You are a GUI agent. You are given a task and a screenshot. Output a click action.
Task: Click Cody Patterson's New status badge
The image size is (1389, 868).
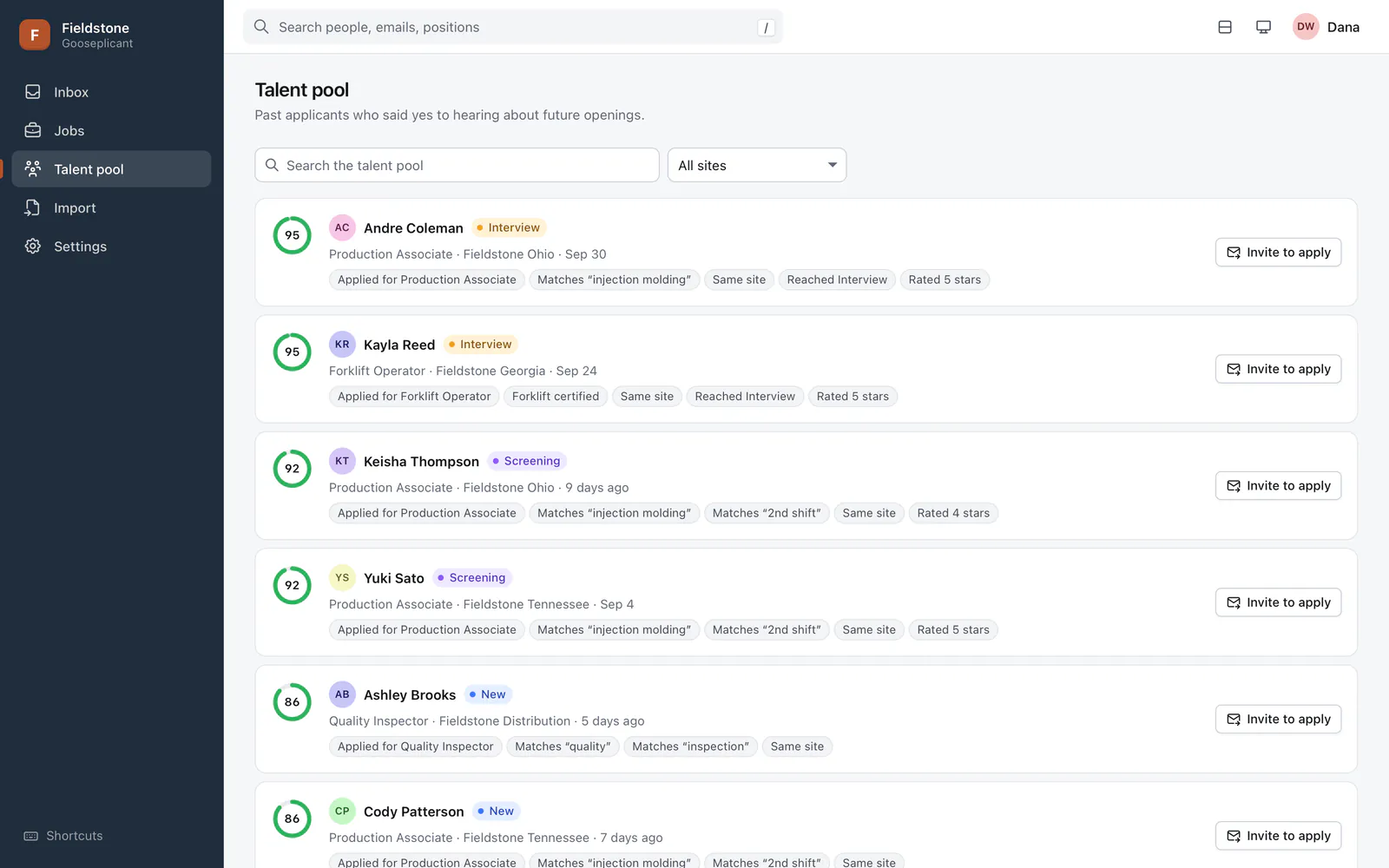[497, 811]
